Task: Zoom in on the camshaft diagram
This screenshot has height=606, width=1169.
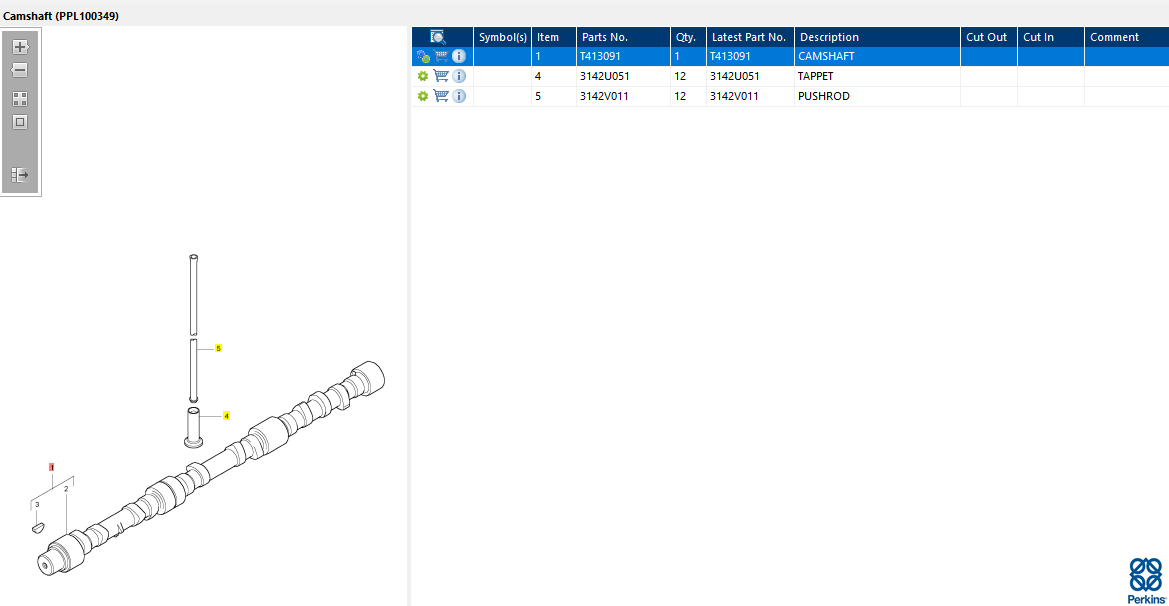Action: coord(20,47)
